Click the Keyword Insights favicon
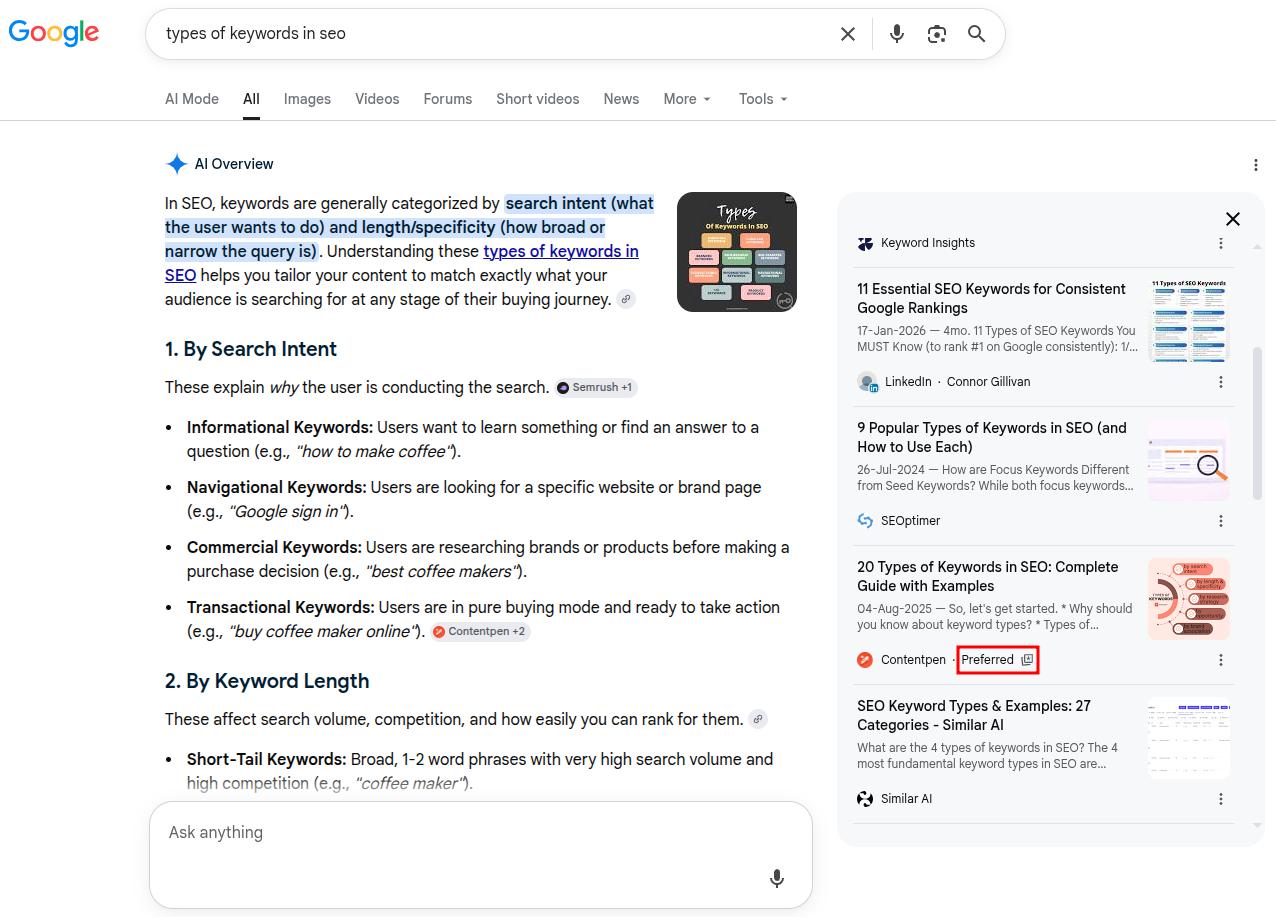 (x=865, y=243)
